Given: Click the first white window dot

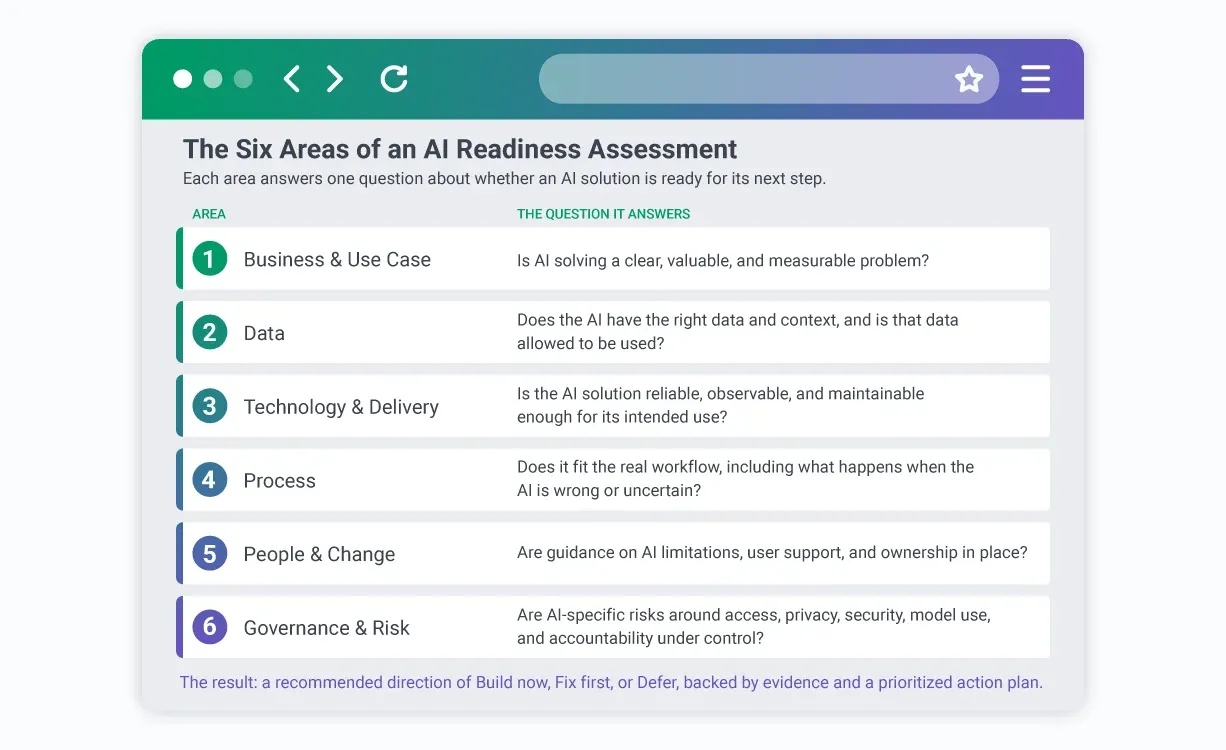Looking at the screenshot, I should point(183,79).
